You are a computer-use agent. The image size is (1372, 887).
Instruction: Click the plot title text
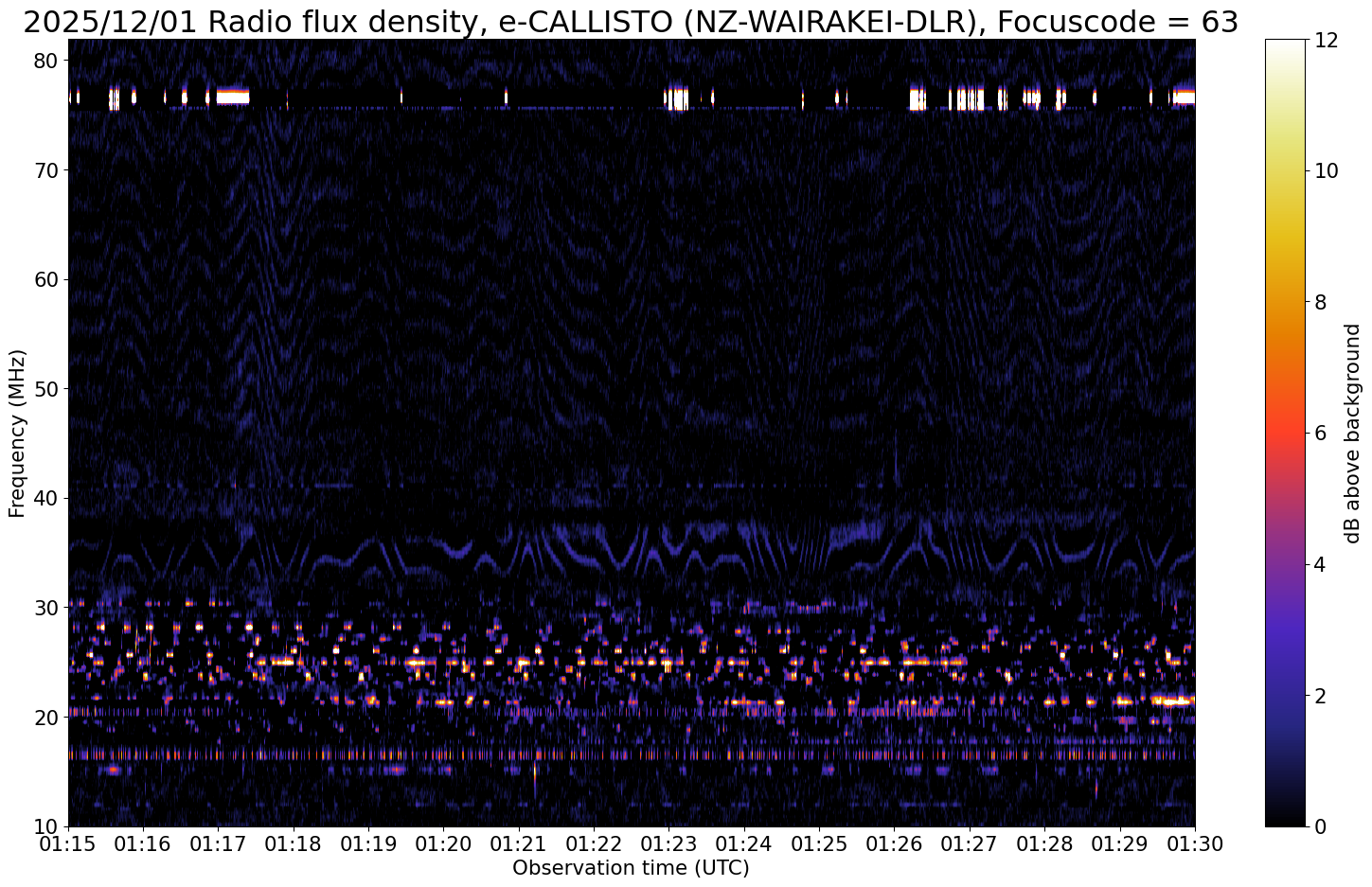631,21
